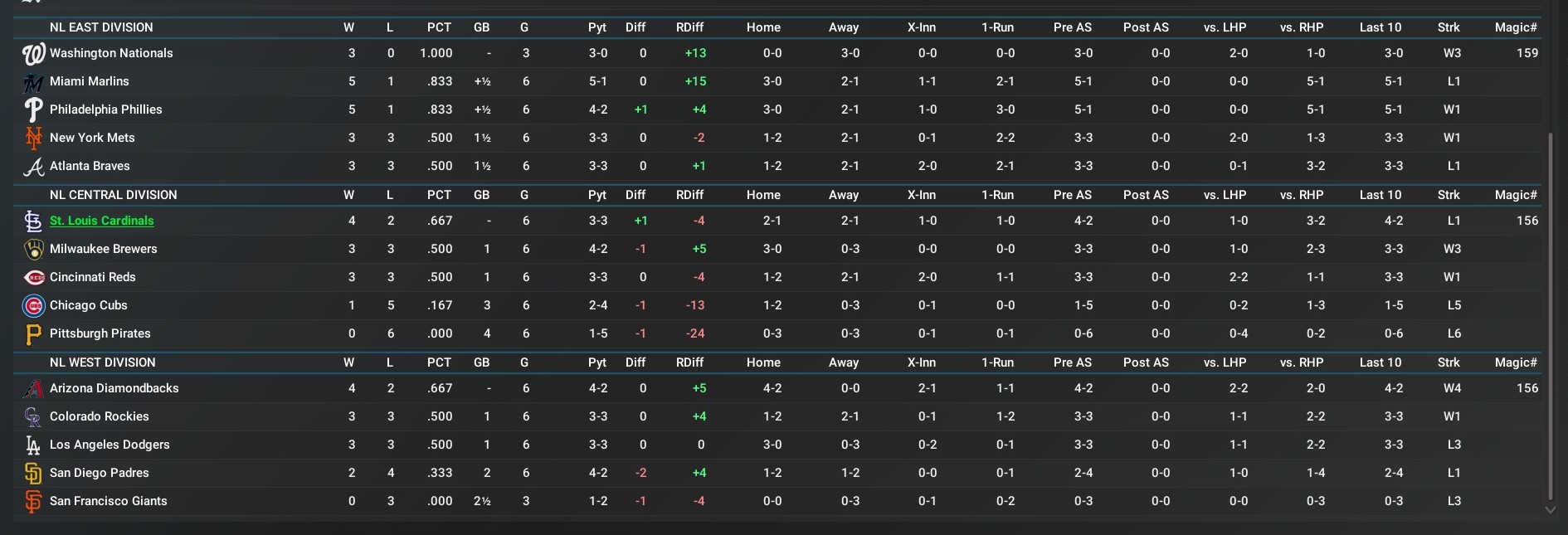
Task: Click the Washington Nationals logo icon
Action: tap(33, 54)
